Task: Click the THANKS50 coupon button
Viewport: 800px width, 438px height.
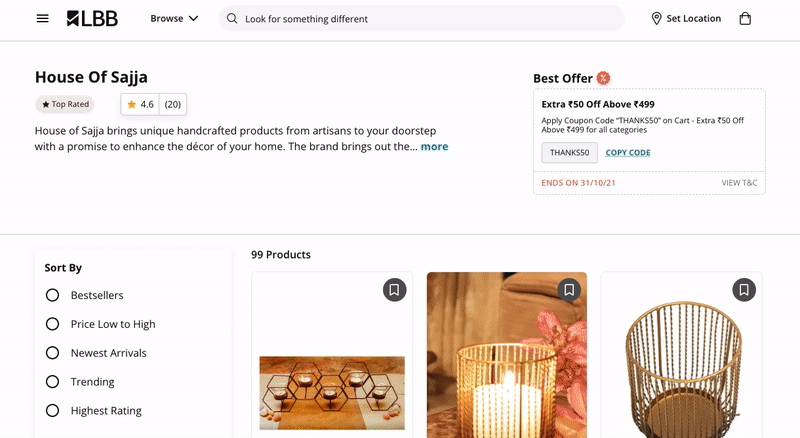Action: [570, 153]
